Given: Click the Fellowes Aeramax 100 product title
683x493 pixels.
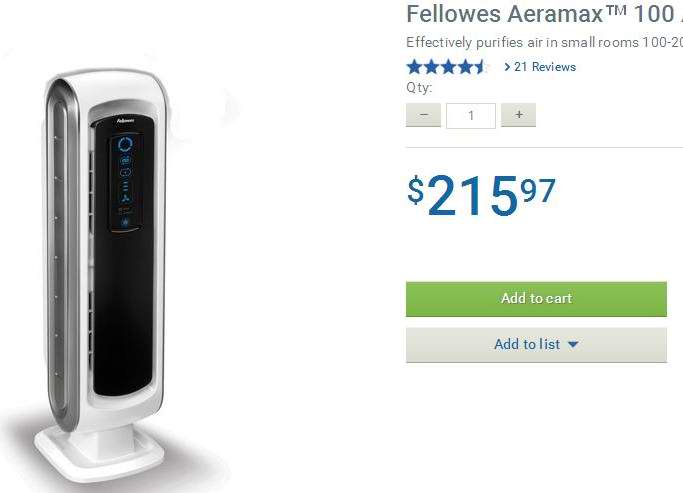Looking at the screenshot, I should pos(544,14).
